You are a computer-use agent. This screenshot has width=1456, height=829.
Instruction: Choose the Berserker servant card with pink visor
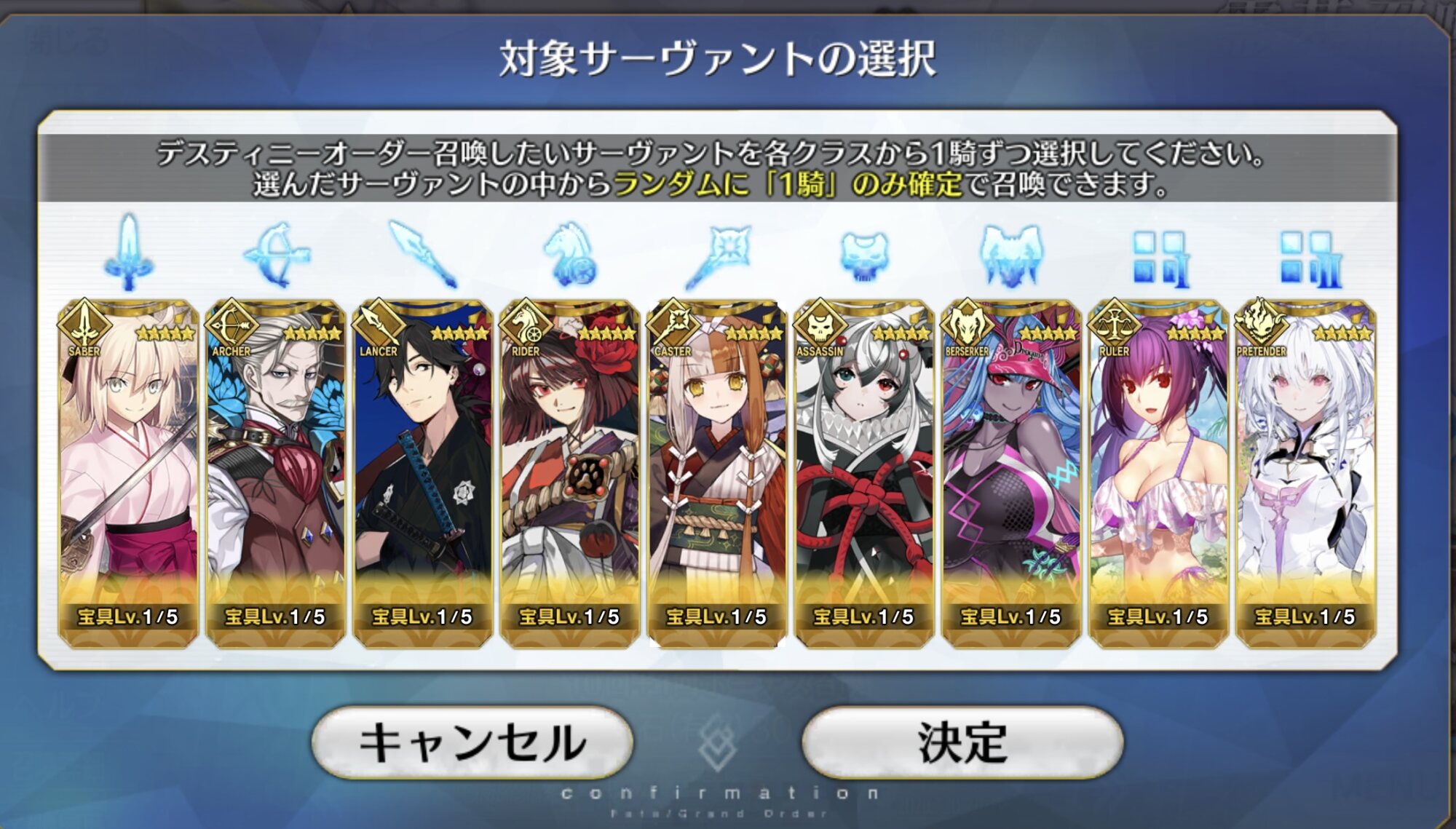(1011, 473)
